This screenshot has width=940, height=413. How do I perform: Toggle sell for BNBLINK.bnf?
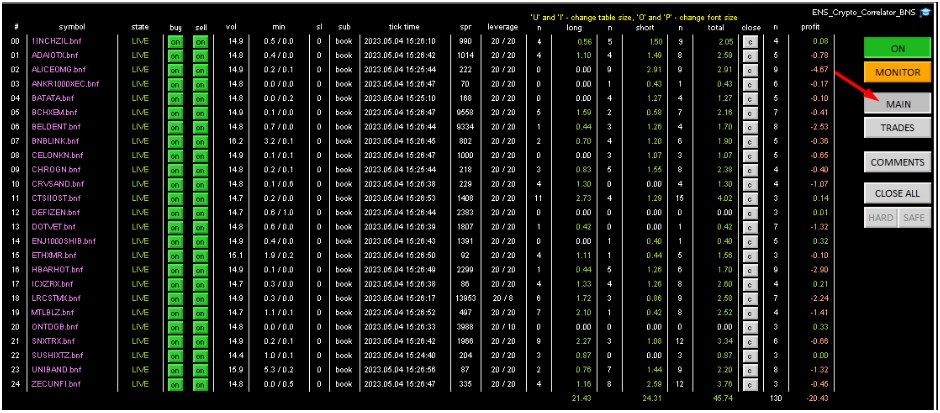(200, 141)
